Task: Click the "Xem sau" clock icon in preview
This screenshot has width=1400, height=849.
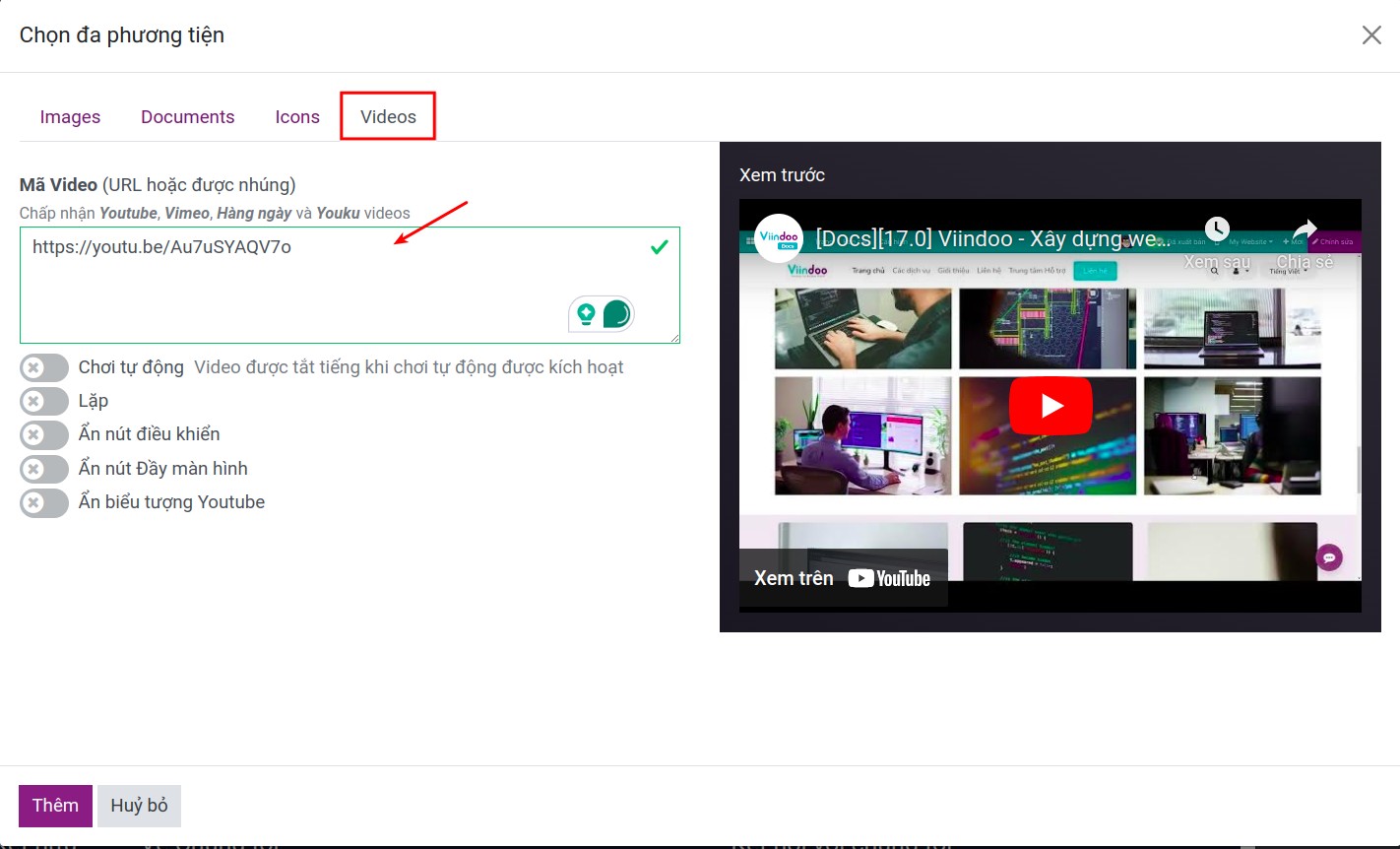Action: click(x=1217, y=229)
